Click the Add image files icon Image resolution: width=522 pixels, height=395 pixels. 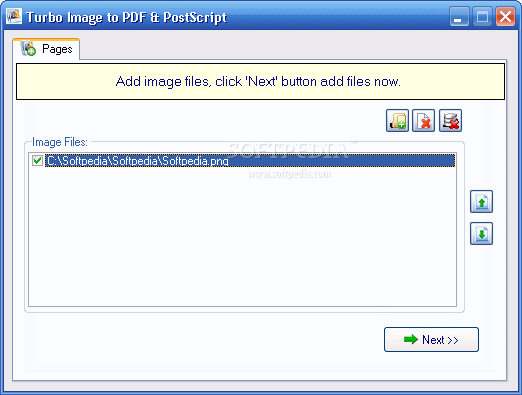pyautogui.click(x=397, y=120)
